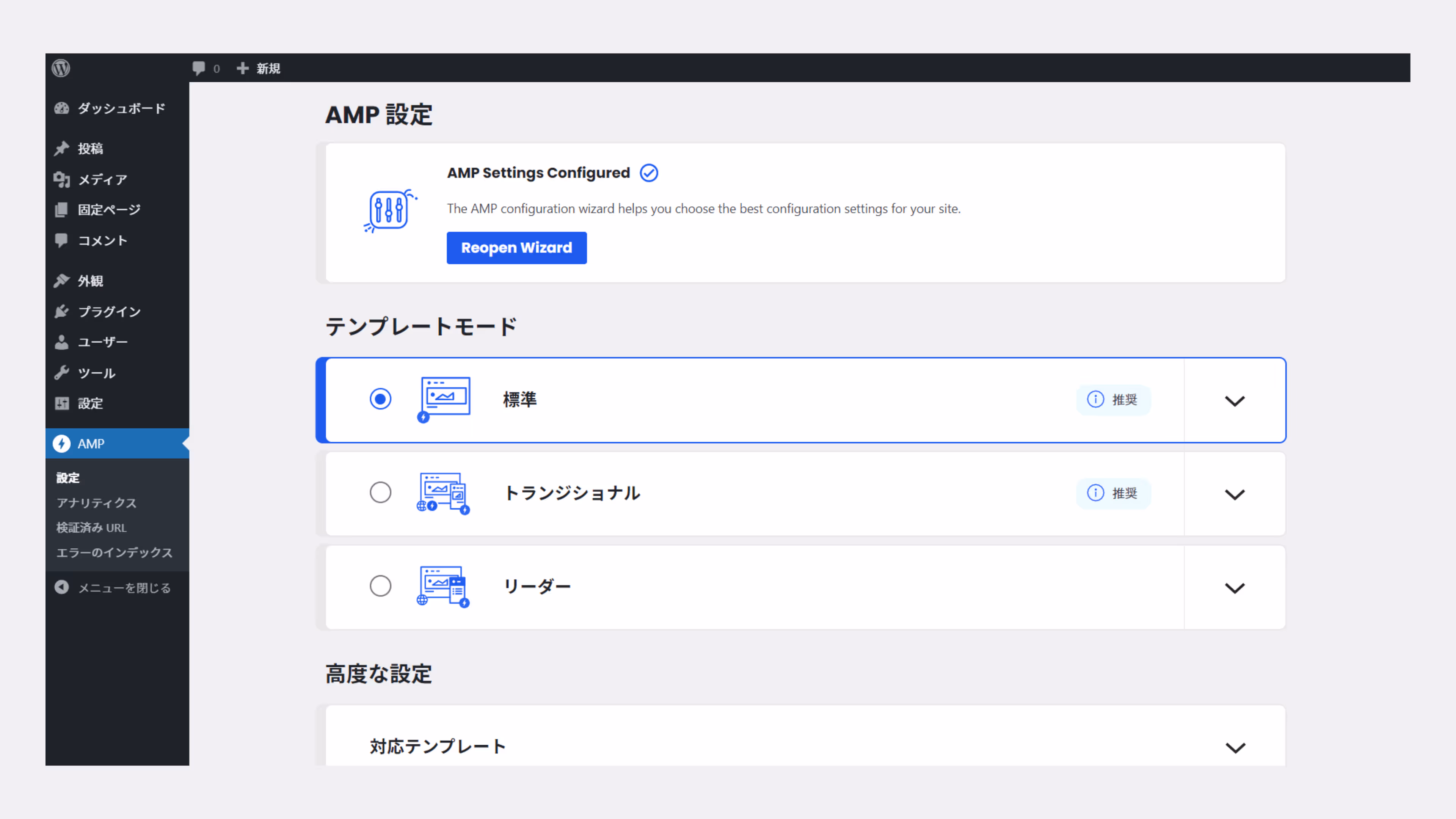Screen dimensions: 1456x819
Task: Open the 外観 menu item
Action: coord(117,281)
